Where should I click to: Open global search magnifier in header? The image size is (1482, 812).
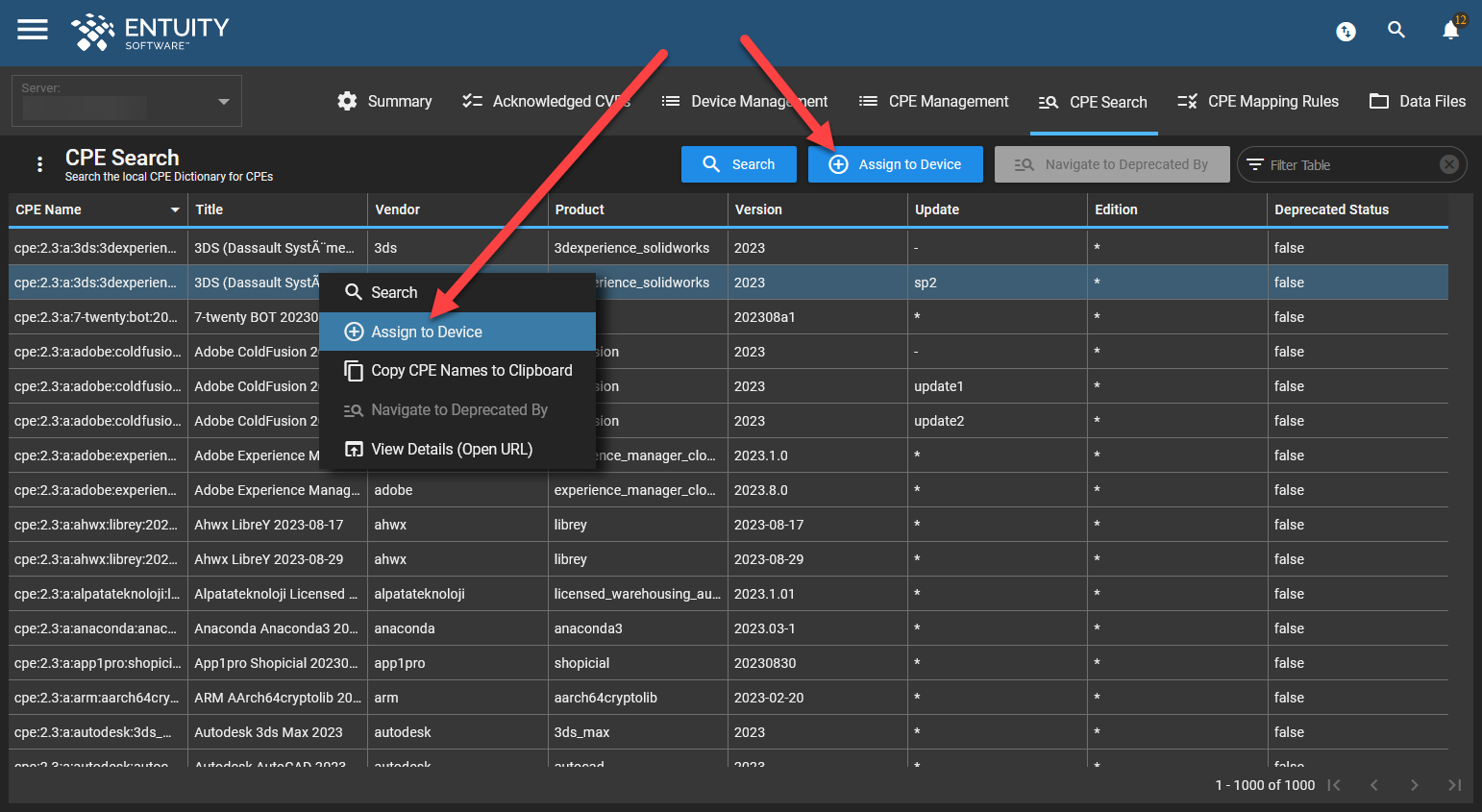point(1396,31)
